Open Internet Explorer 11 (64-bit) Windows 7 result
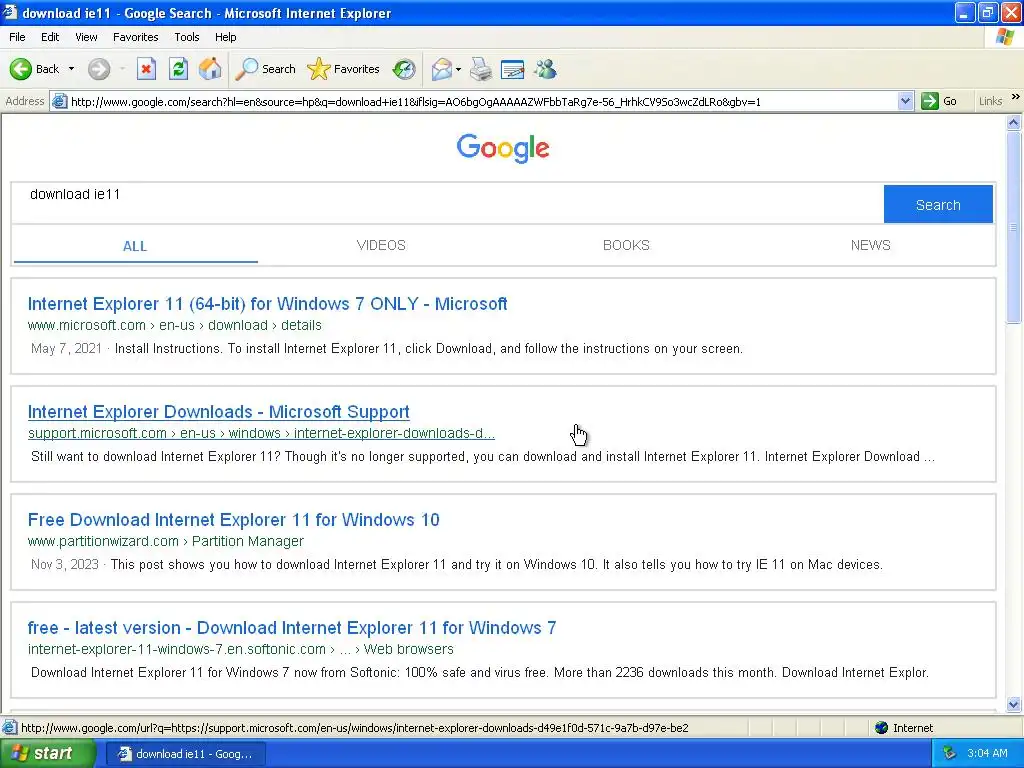The width and height of the screenshot is (1024, 768). pos(267,304)
